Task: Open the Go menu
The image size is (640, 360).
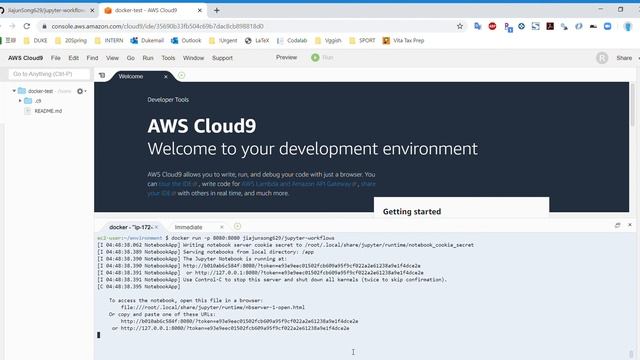Action: point(131,58)
